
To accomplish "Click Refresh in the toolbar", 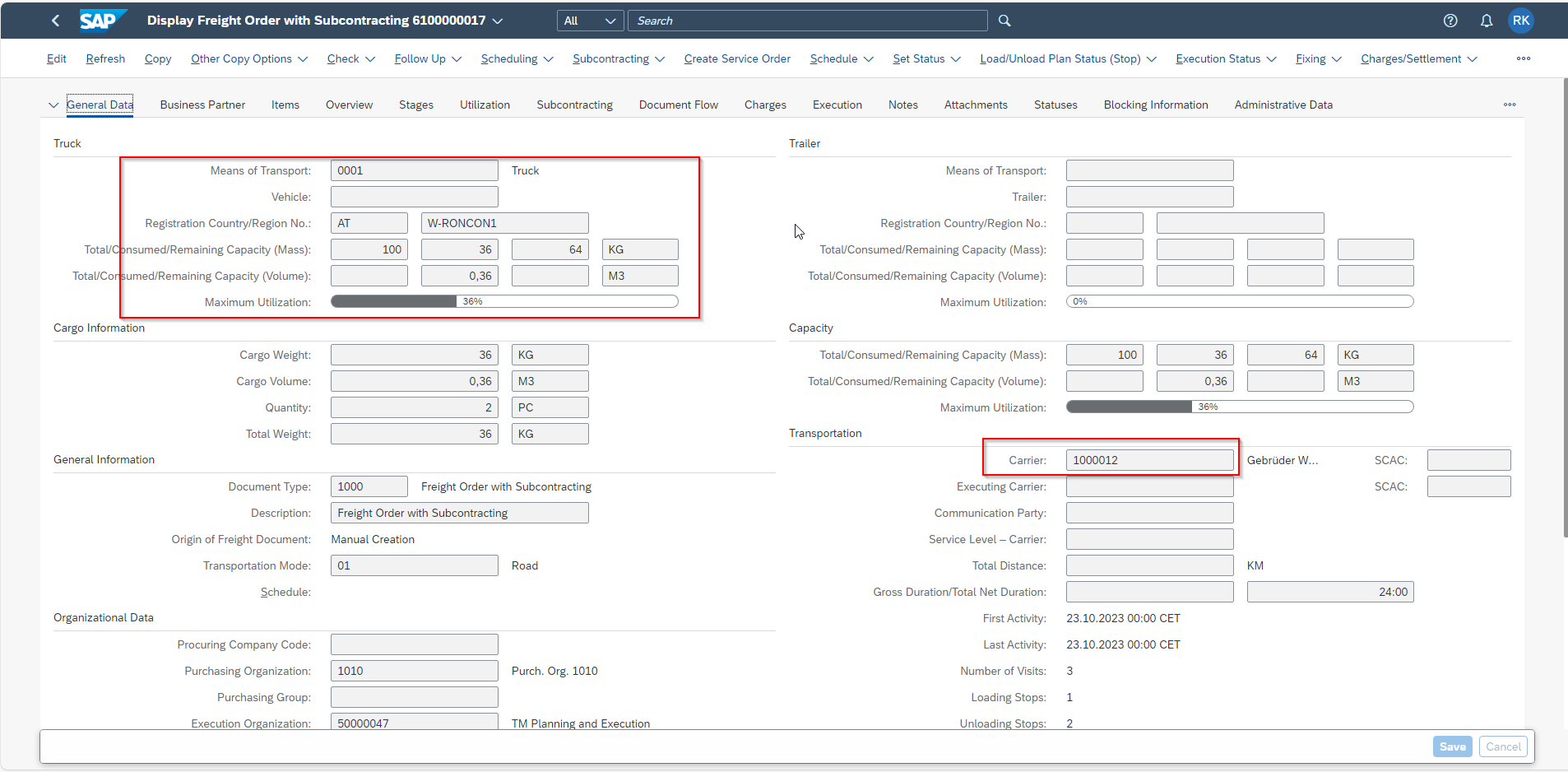I will [105, 58].
